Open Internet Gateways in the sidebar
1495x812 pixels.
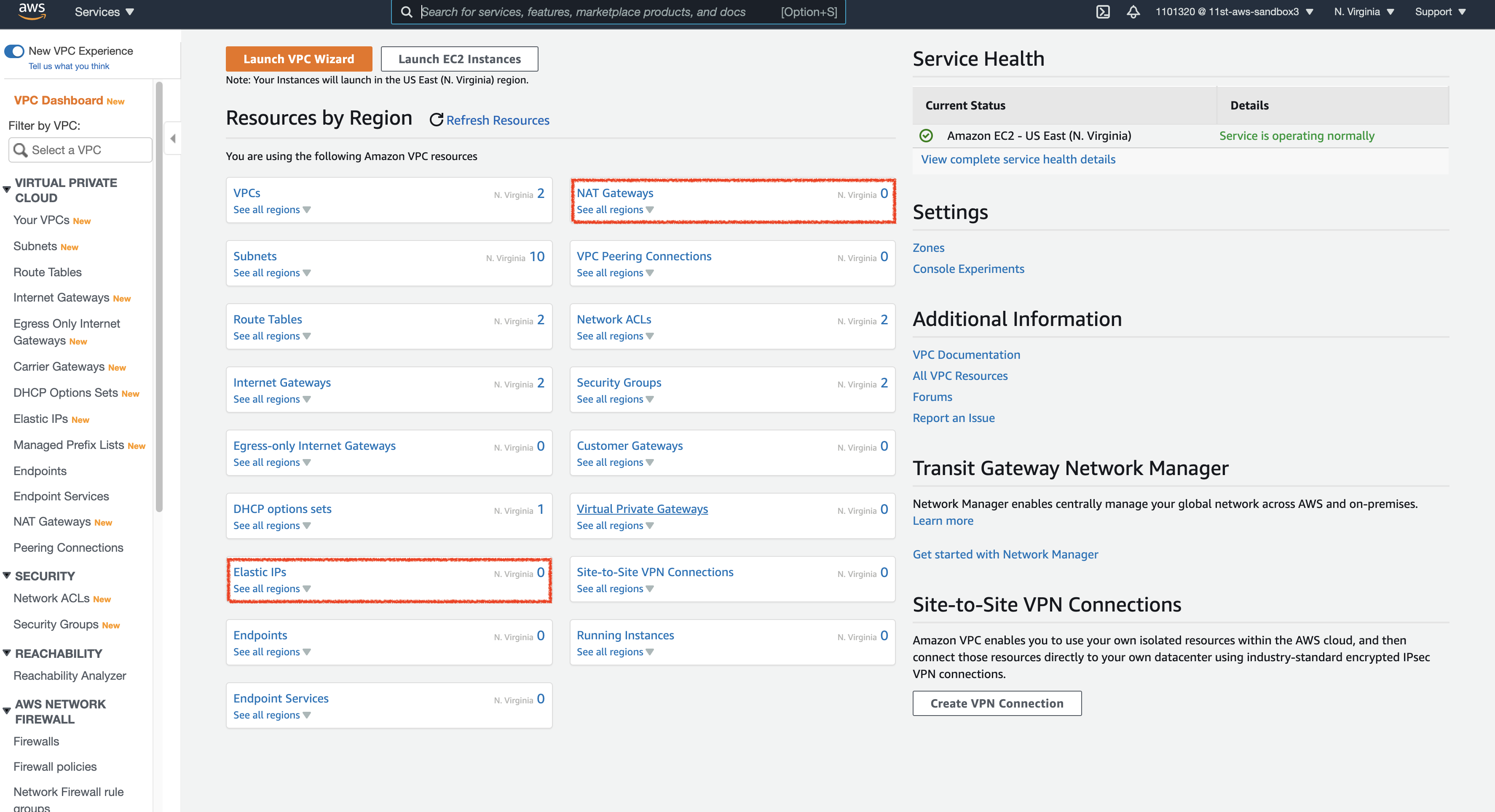point(61,297)
